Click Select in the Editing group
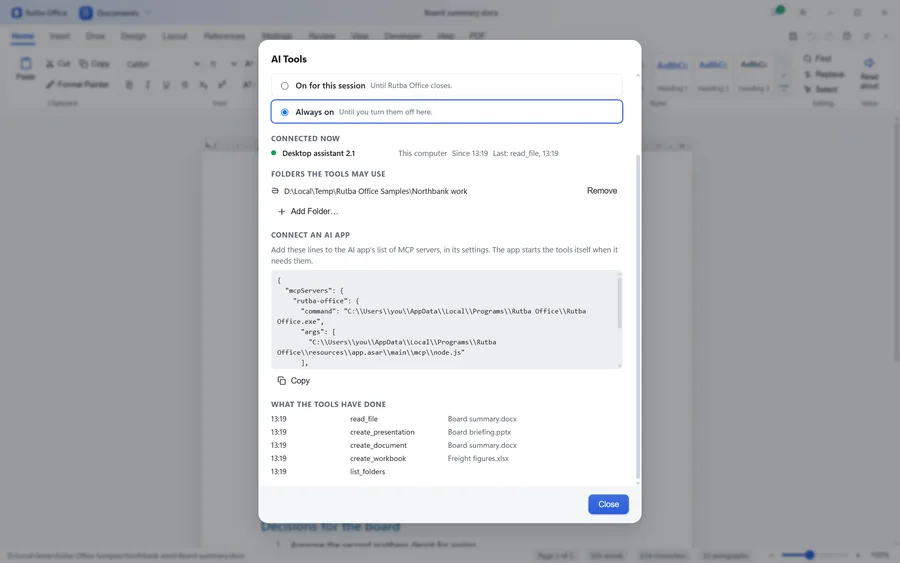Screen dimensions: 900x563 pyautogui.click(x=821, y=89)
